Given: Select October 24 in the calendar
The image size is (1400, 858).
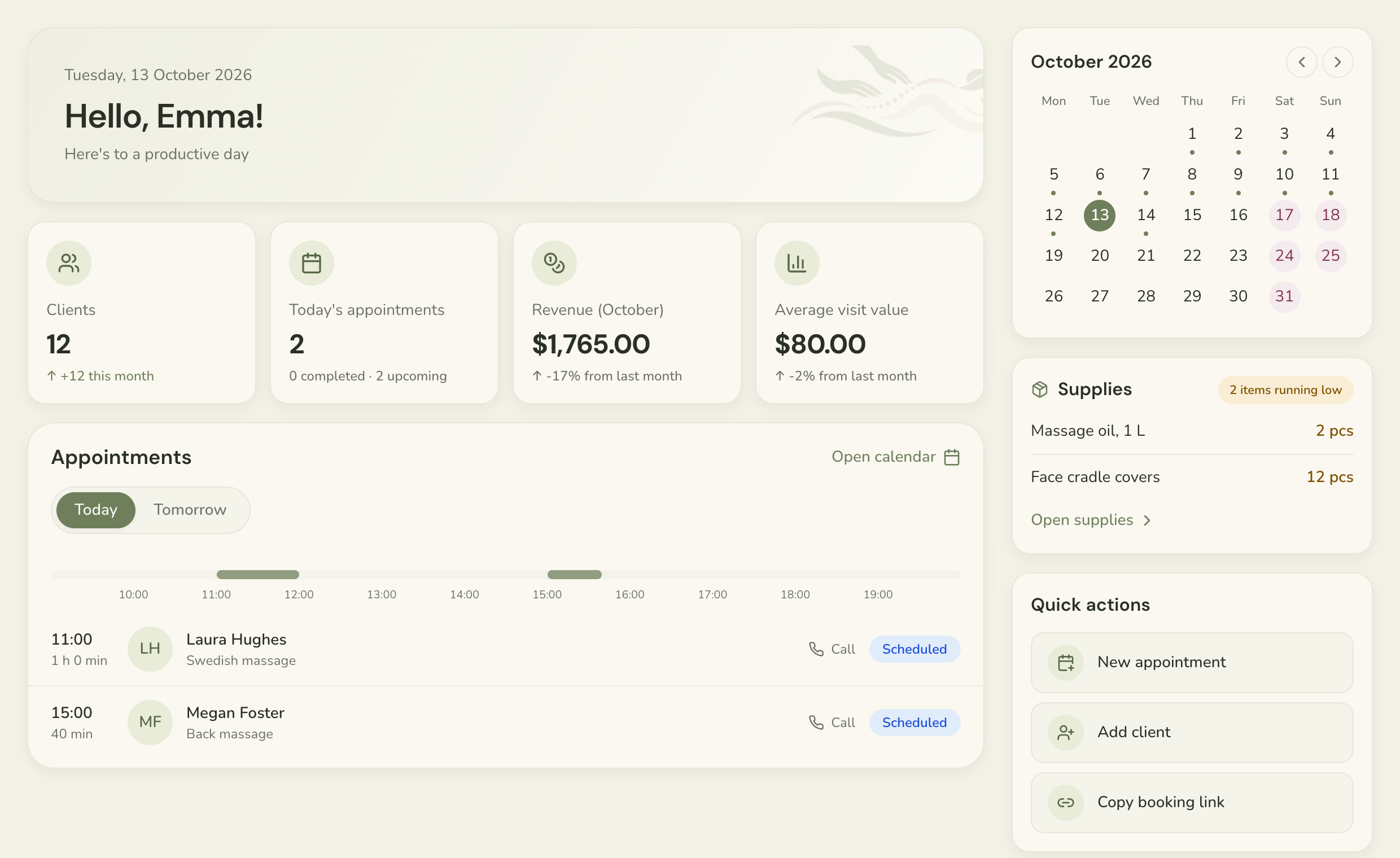Looking at the screenshot, I should pyautogui.click(x=1284, y=256).
